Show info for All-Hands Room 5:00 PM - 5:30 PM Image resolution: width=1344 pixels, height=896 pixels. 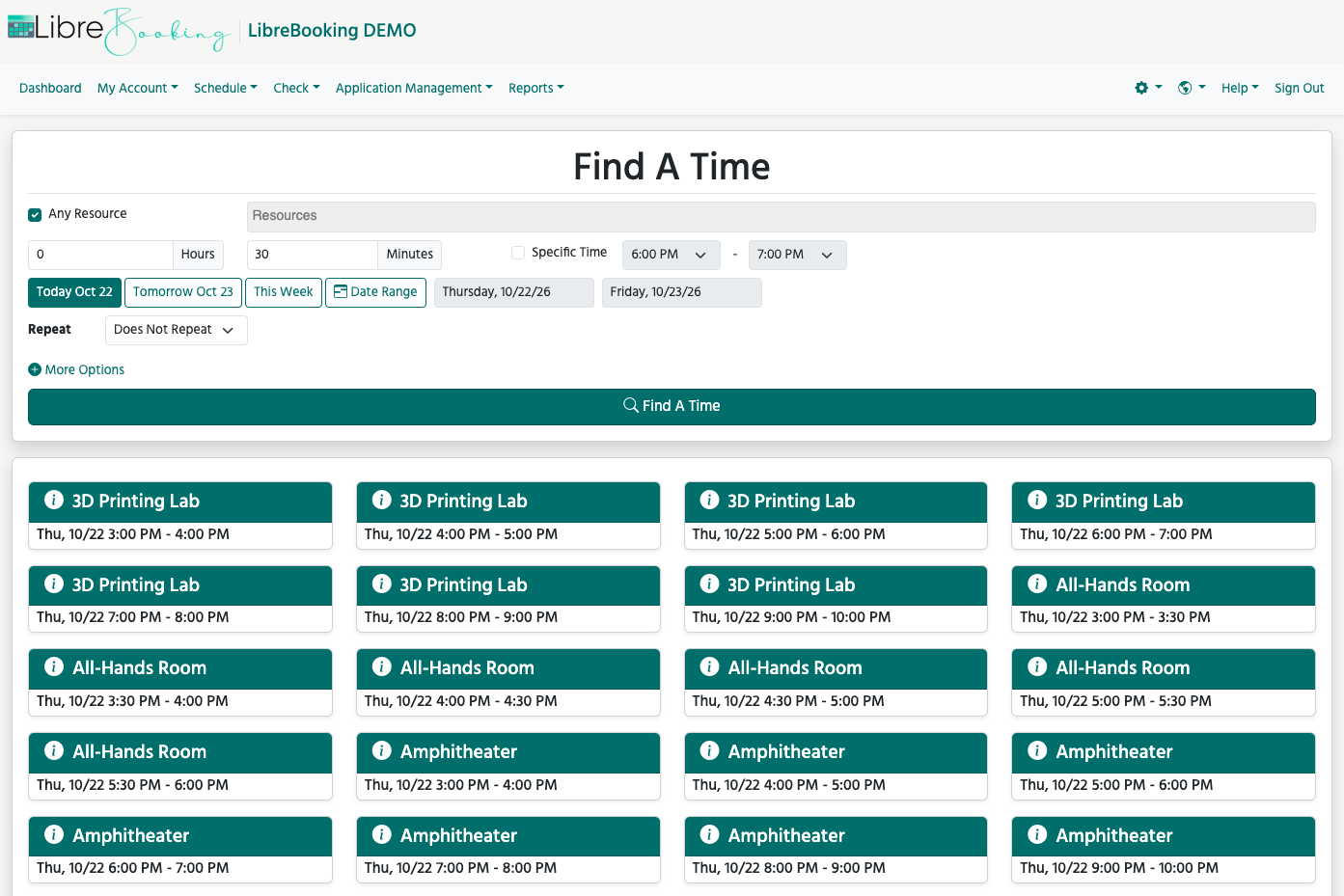(x=1037, y=666)
